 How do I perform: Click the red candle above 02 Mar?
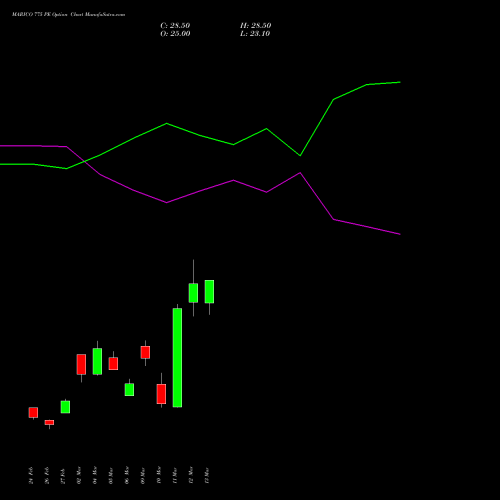[x=81, y=364]
